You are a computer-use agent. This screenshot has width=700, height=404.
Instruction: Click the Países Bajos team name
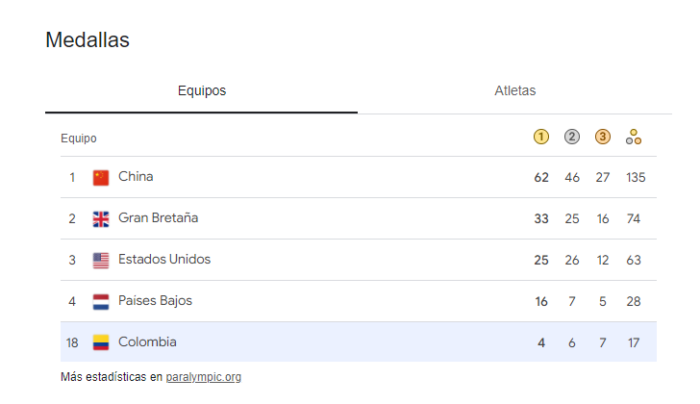coord(155,300)
